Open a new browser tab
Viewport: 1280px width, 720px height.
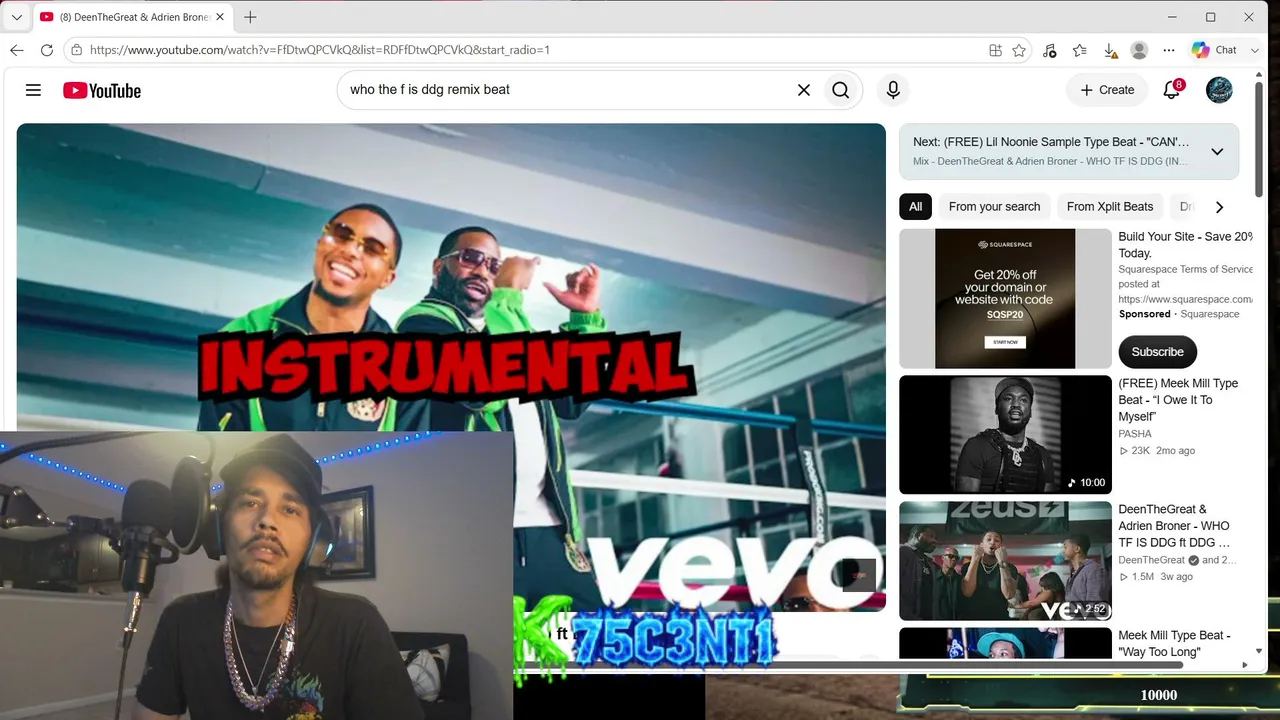[x=250, y=17]
